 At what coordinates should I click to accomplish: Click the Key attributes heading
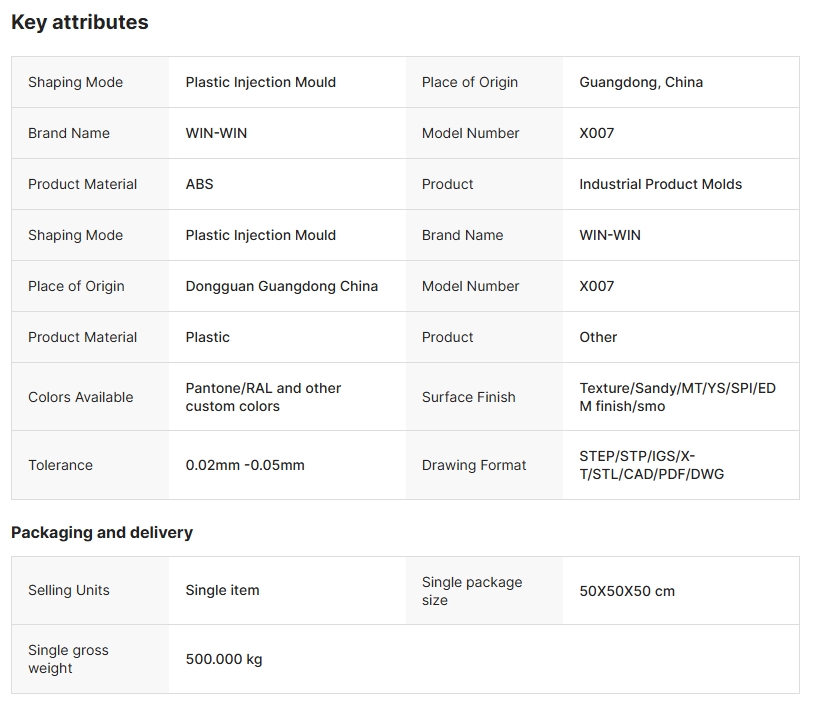pyautogui.click(x=80, y=22)
